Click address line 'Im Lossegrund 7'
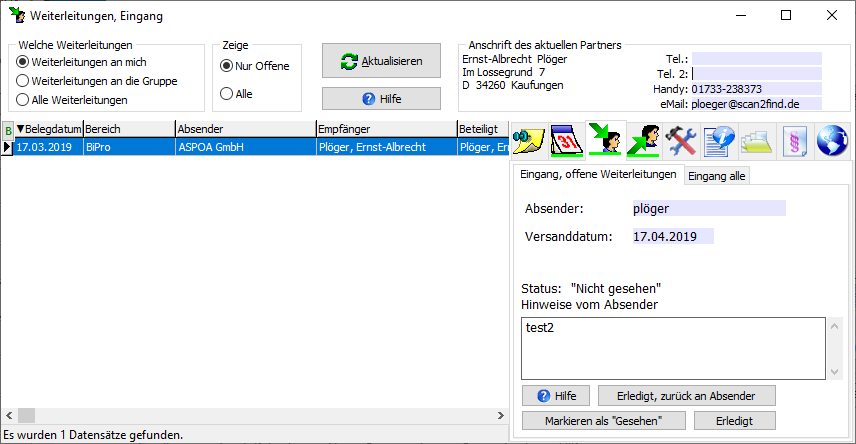Viewport: 856px width, 444px height. [503, 72]
